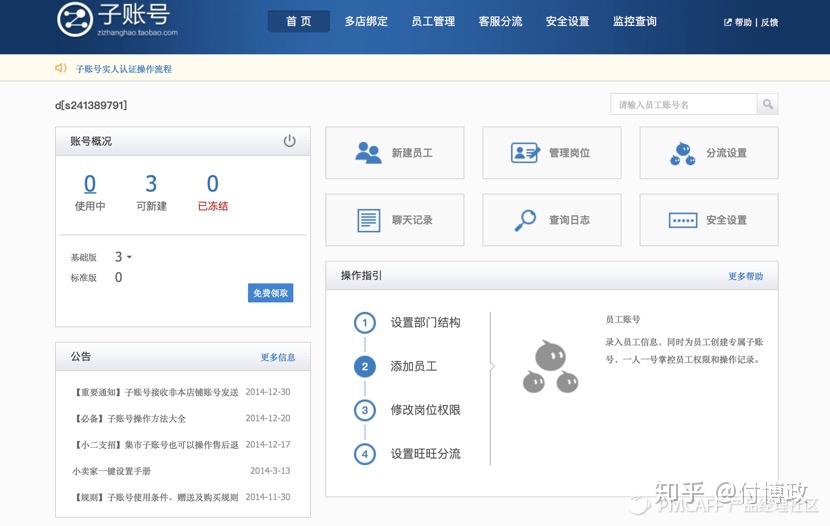Click 添加员工 step label

tap(413, 366)
